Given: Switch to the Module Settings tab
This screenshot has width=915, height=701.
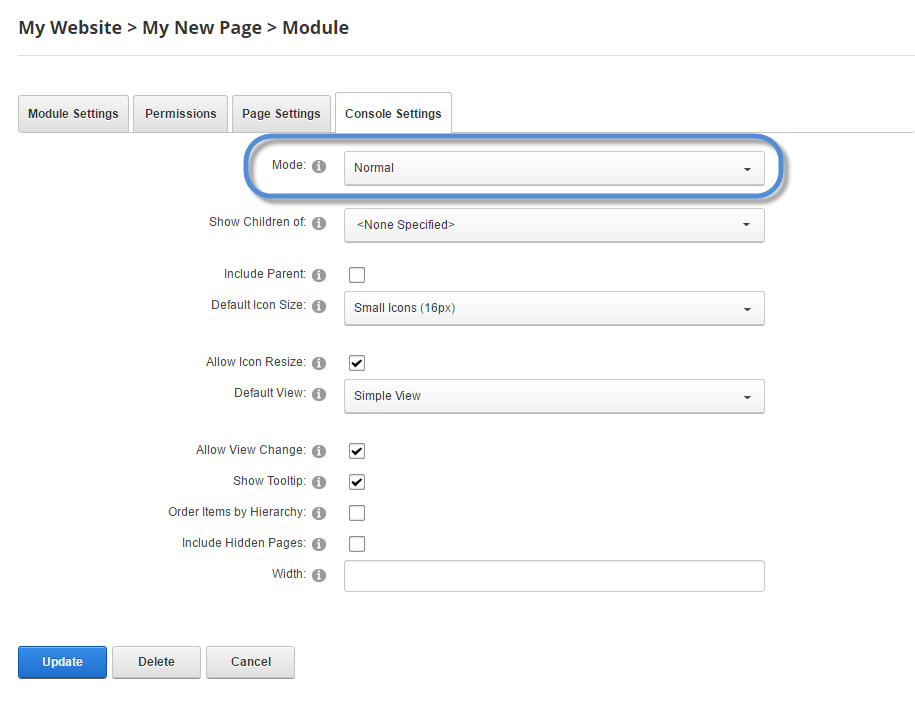Looking at the screenshot, I should 73,114.
